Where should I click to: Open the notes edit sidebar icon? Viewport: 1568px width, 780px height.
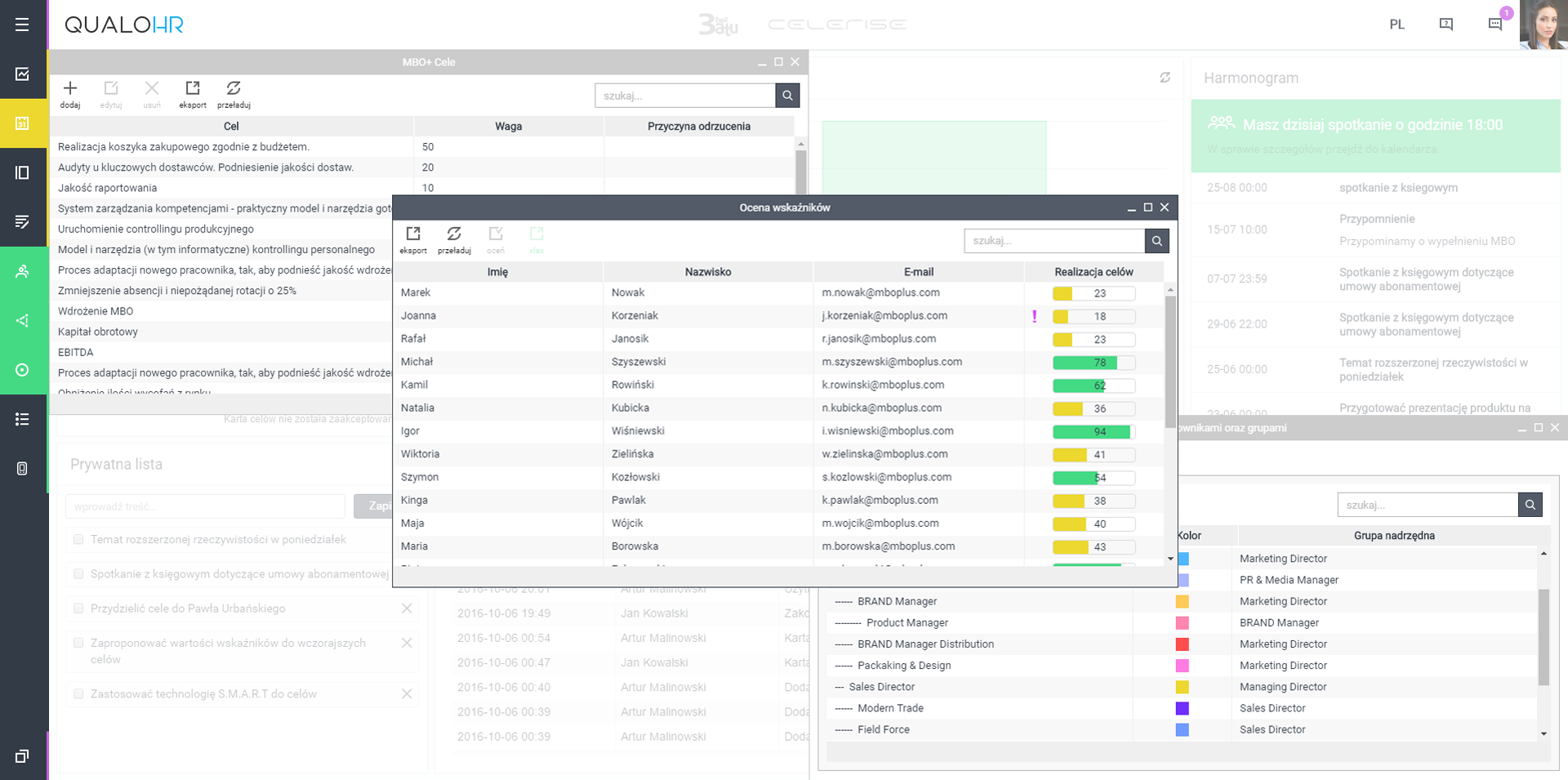click(22, 222)
